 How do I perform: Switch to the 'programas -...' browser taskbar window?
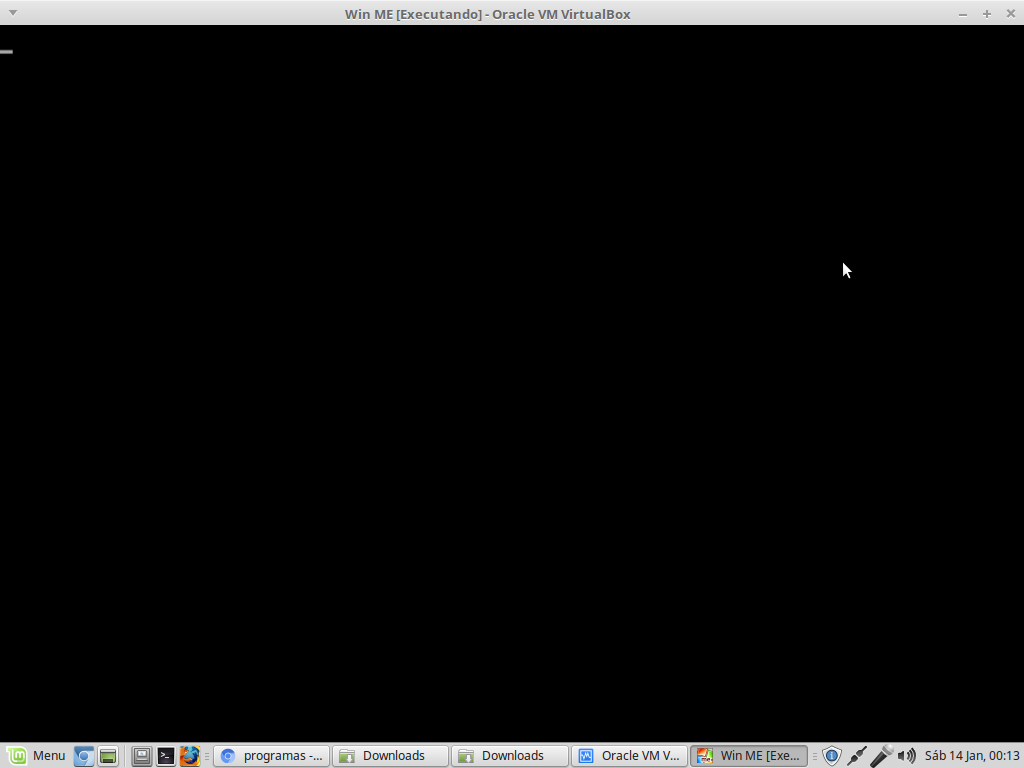coord(272,756)
